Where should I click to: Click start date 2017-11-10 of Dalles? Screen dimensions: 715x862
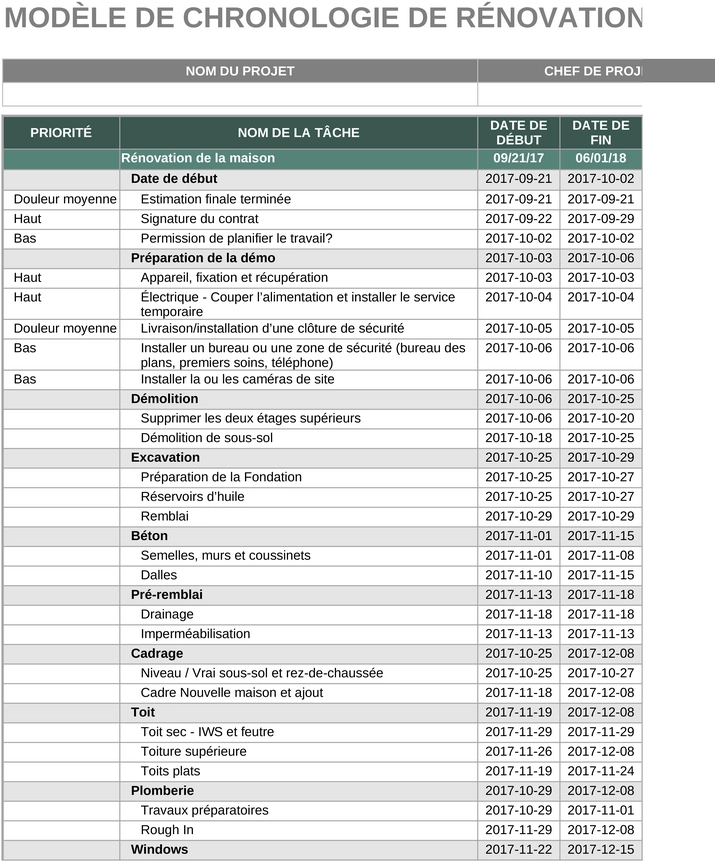[518, 575]
